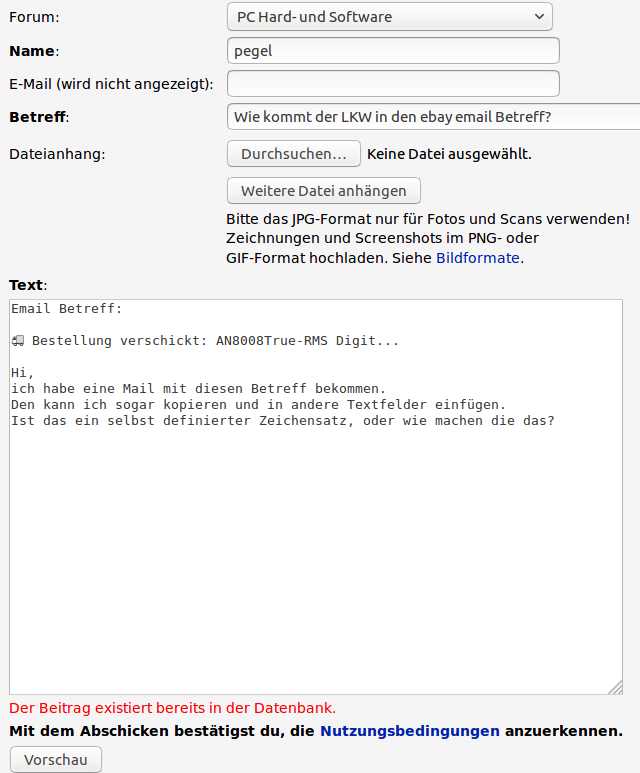Click the "Forum:" label
This screenshot has height=773, width=640.
pos(34,17)
